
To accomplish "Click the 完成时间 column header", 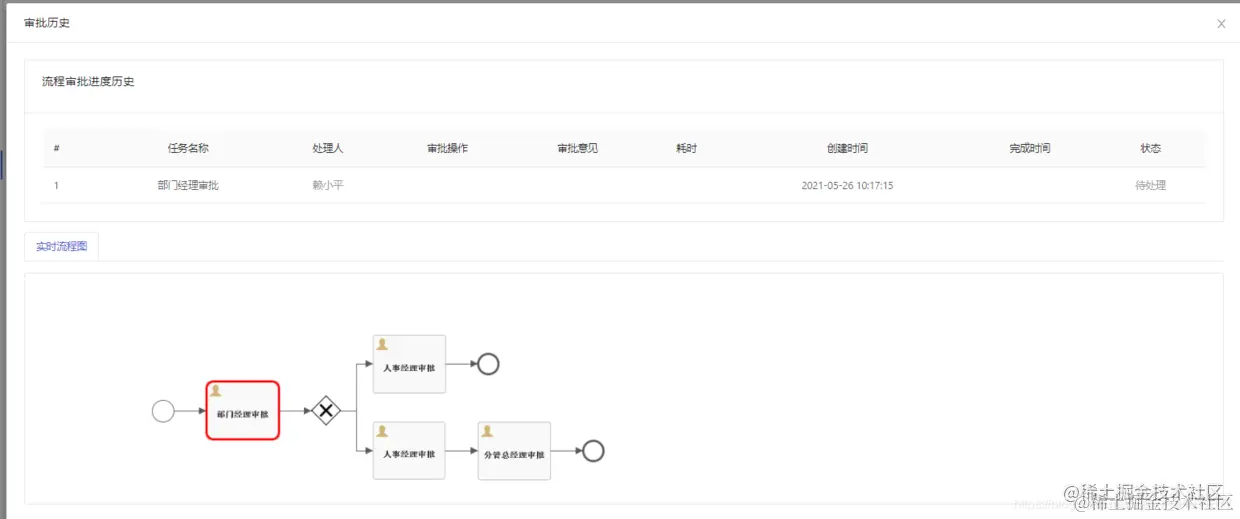I will [x=1030, y=148].
